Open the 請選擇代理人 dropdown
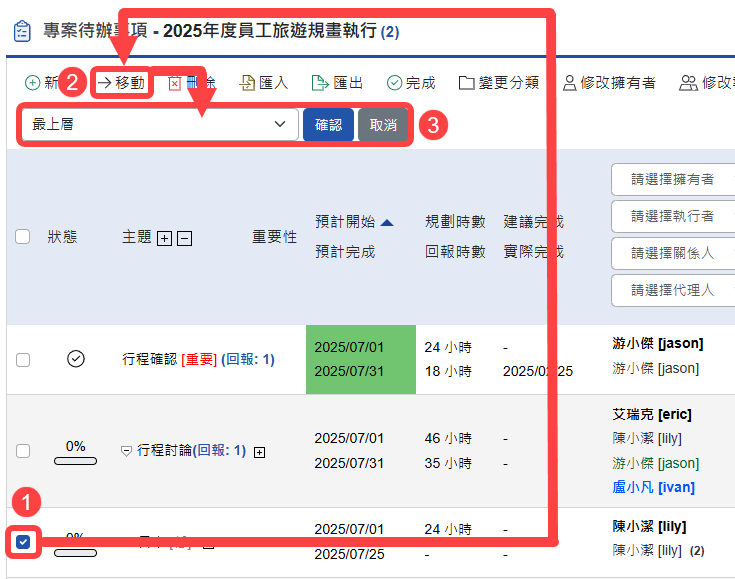Screen dimensions: 735x579 pyautogui.click(x=673, y=290)
